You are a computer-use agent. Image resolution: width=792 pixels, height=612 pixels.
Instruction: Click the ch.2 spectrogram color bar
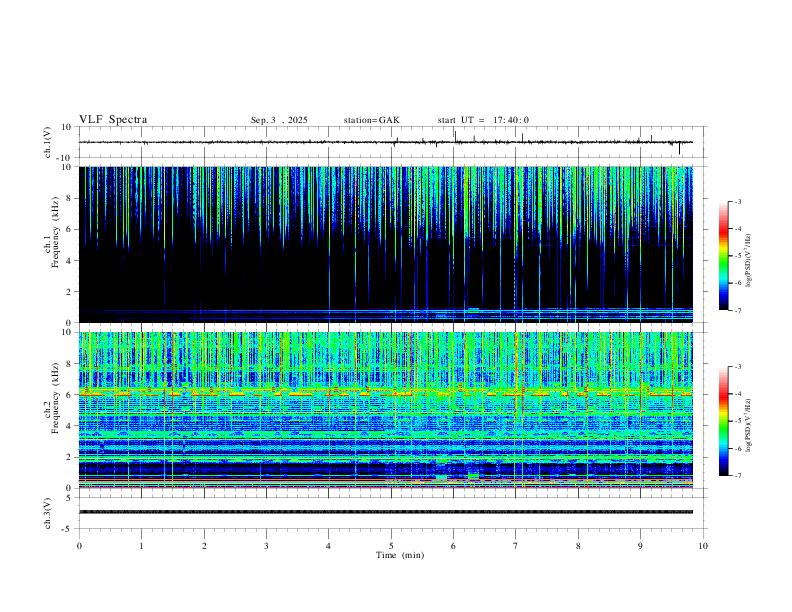click(723, 421)
